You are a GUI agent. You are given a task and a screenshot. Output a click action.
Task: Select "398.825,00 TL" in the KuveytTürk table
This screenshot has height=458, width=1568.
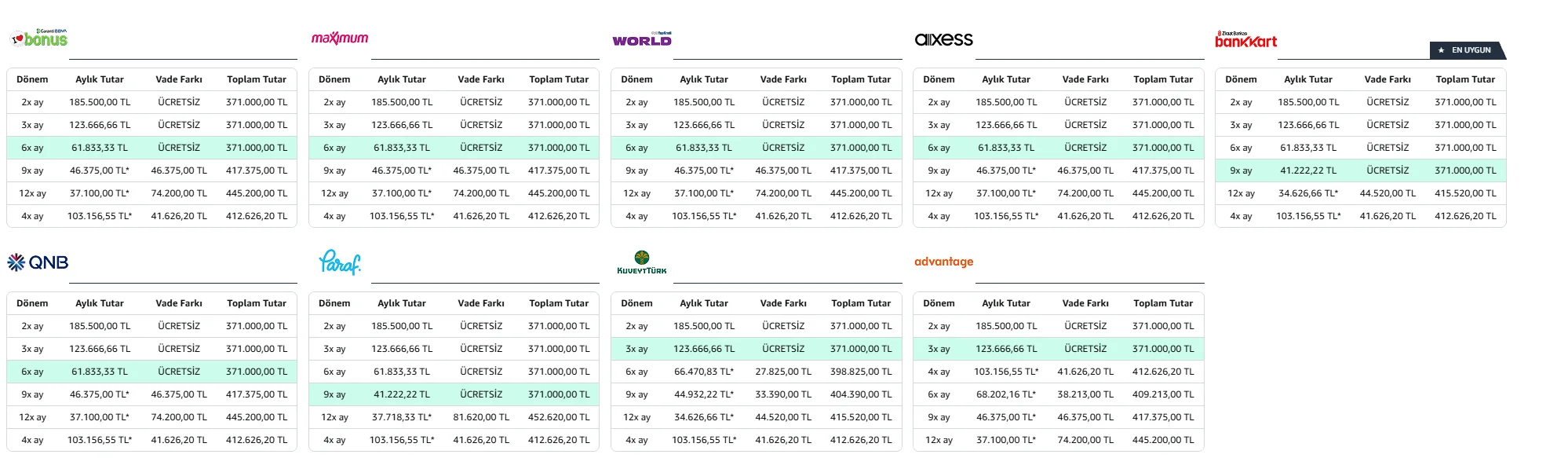click(x=861, y=372)
